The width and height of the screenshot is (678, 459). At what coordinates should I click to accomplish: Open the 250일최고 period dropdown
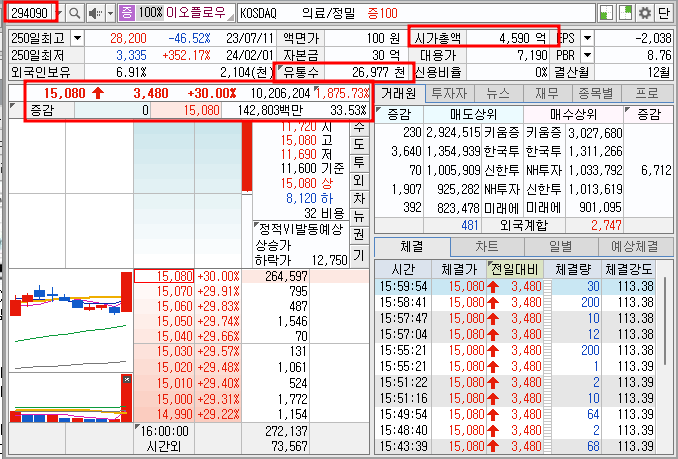pos(77,38)
